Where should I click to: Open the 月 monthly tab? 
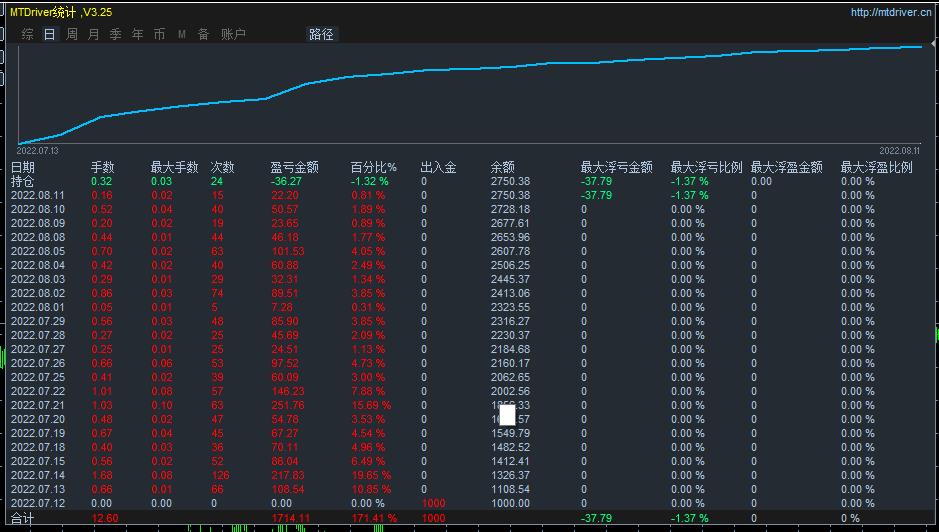point(93,34)
